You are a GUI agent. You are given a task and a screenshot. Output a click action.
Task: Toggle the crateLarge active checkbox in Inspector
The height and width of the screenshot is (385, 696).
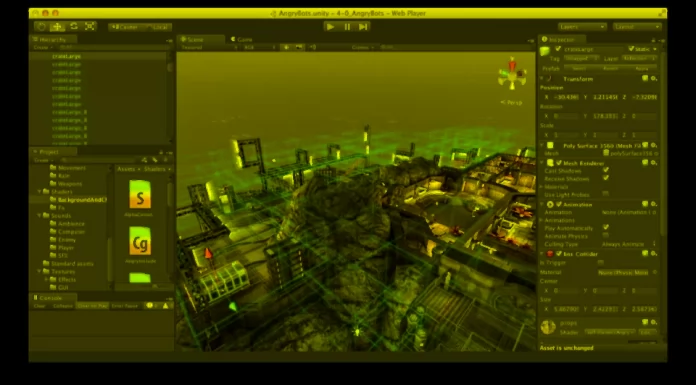(x=558, y=49)
